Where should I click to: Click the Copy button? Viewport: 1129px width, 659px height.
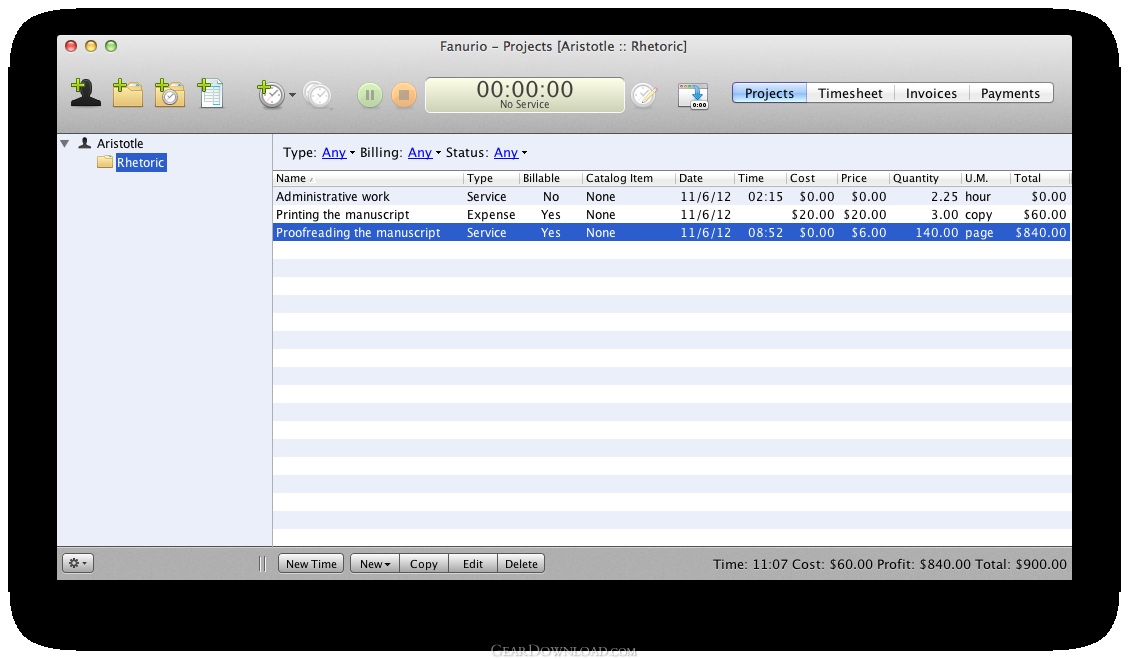point(423,564)
